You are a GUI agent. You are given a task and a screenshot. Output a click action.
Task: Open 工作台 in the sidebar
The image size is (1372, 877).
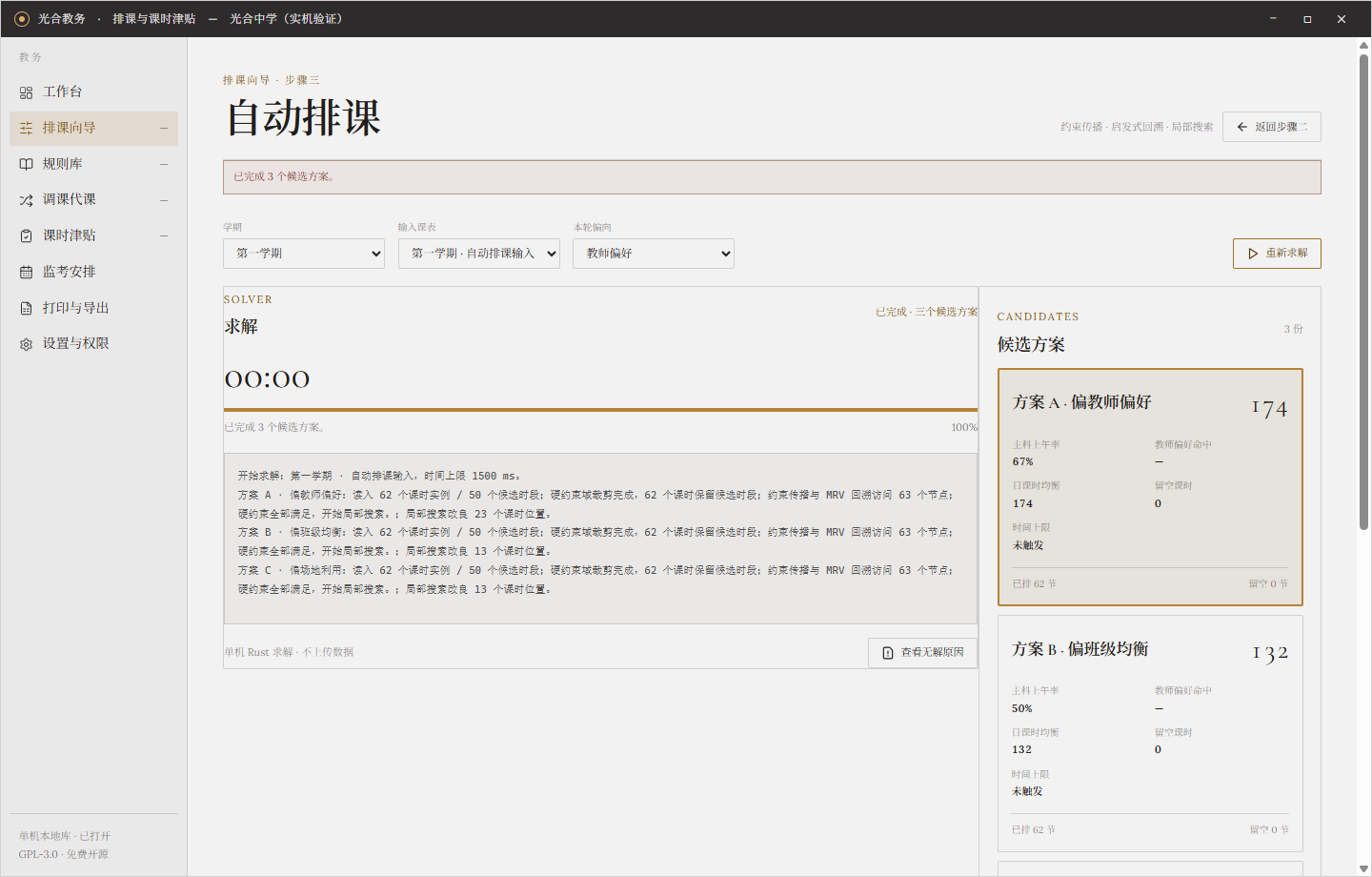point(93,92)
